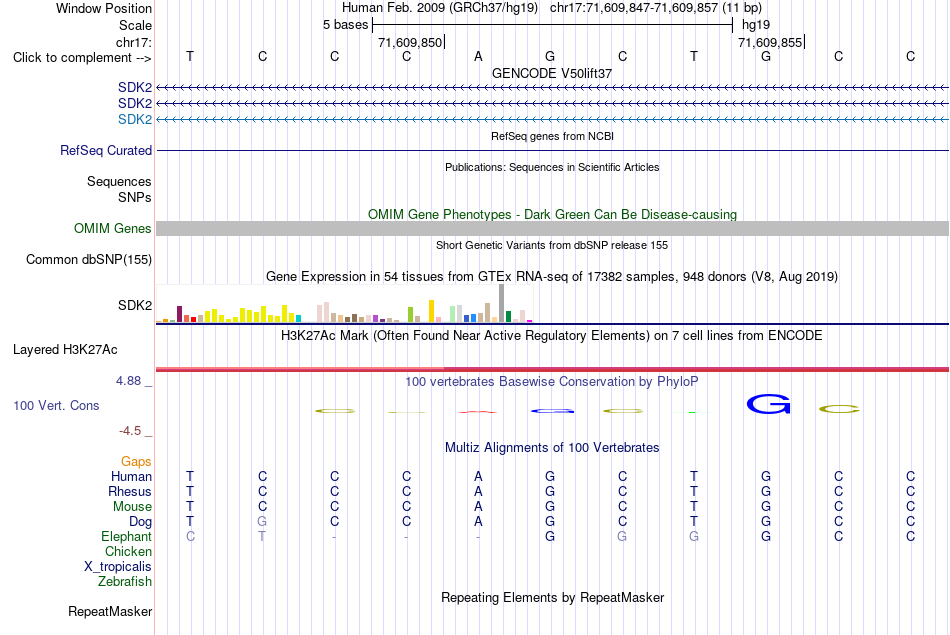Click the OMIM Gene Phenotypes green title
The image size is (950, 635).
pos(552,214)
